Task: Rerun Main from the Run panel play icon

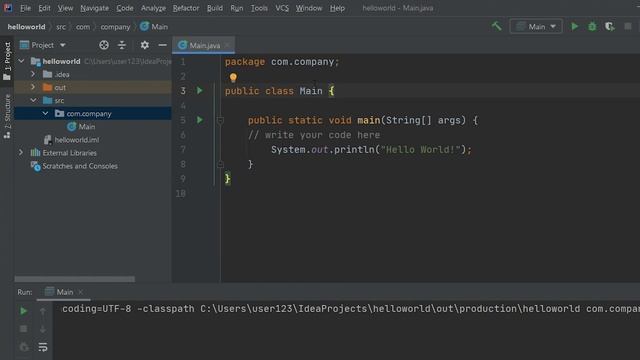Action: coord(24,311)
